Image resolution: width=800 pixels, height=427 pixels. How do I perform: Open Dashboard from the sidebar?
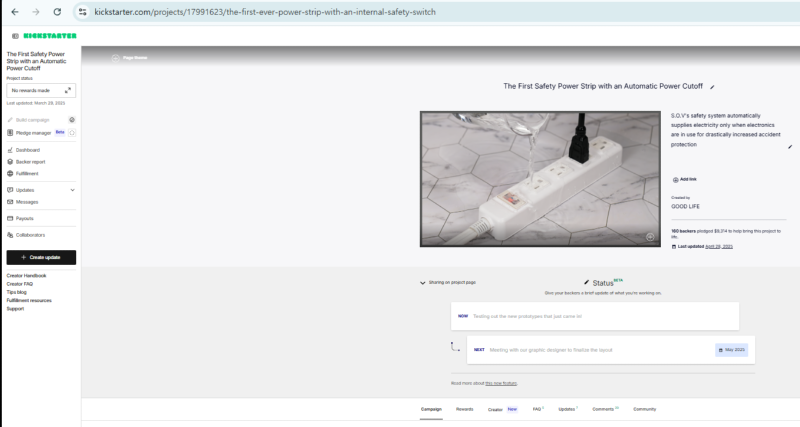point(27,150)
